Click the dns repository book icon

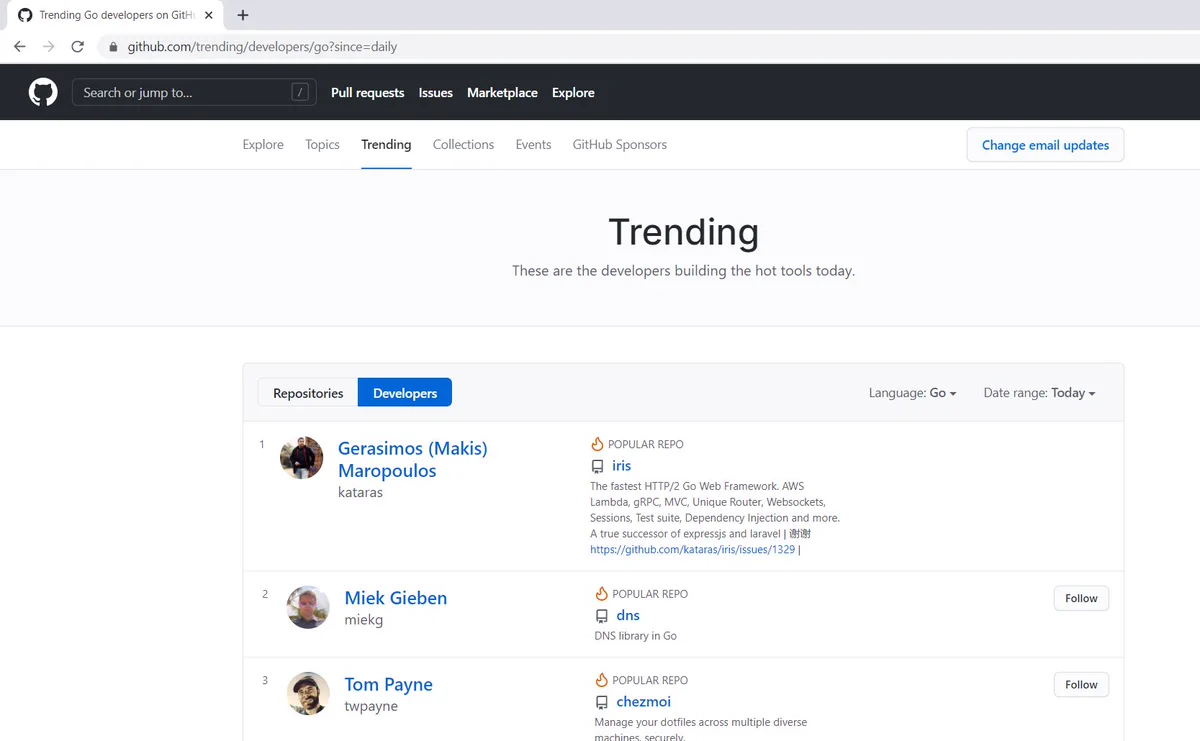point(601,616)
